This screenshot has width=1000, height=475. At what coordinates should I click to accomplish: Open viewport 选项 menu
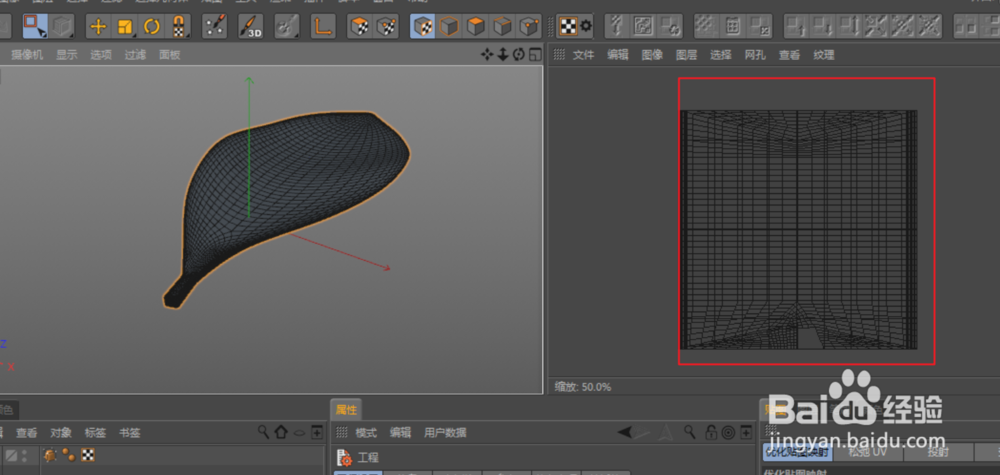pyautogui.click(x=101, y=55)
